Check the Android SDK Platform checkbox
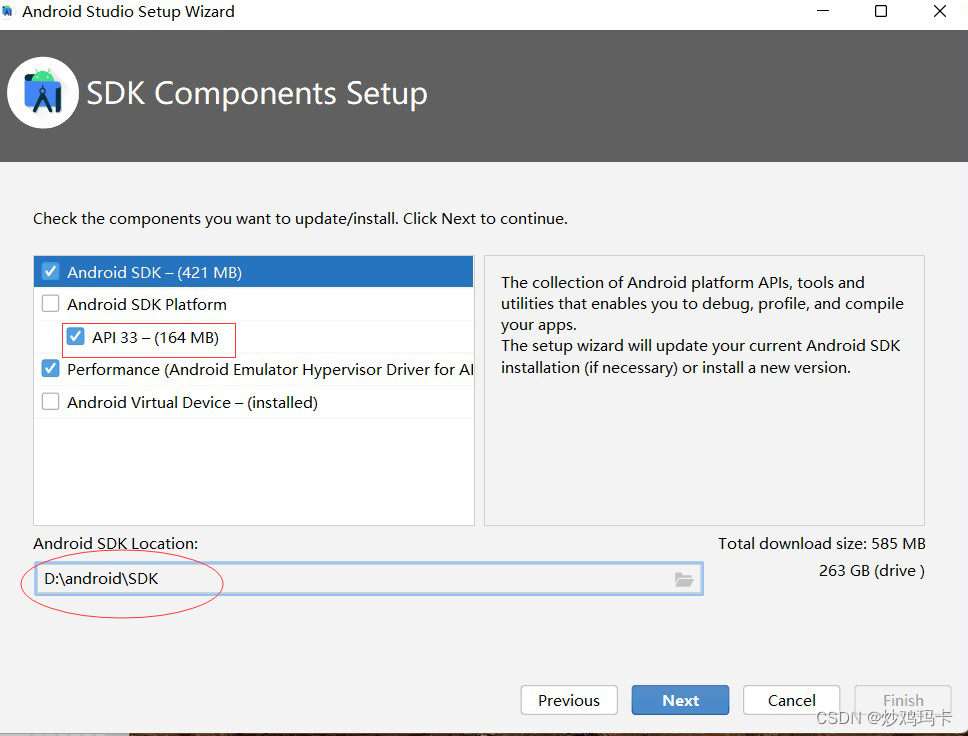 pos(51,304)
